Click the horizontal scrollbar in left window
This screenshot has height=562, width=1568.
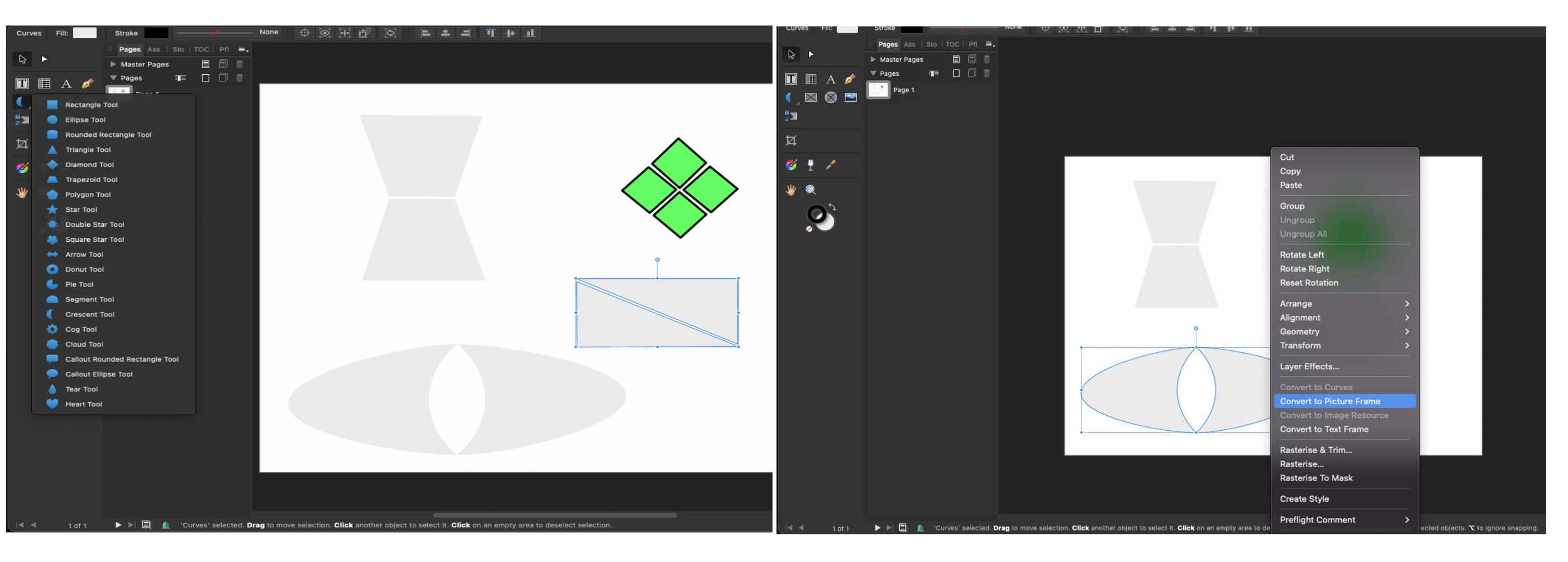[555, 515]
